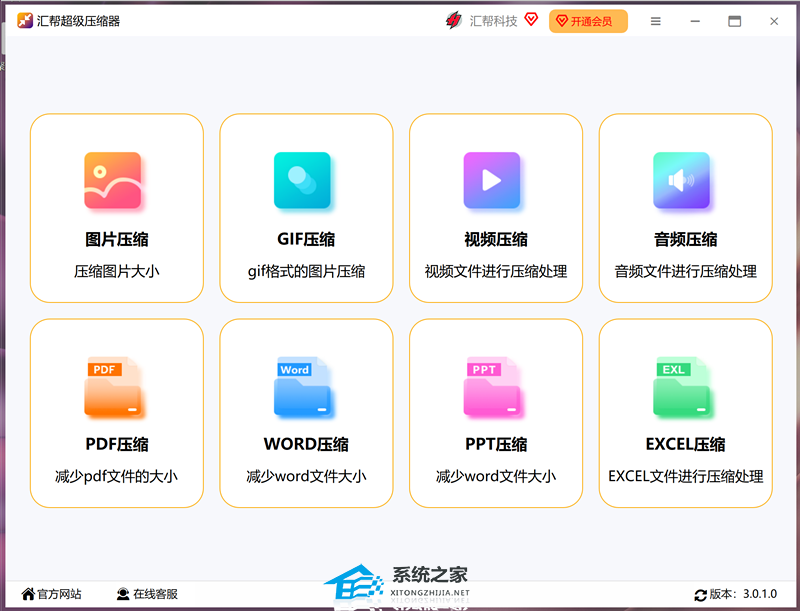Click the WORD压缩 title label
This screenshot has width=800, height=611.
tap(306, 444)
